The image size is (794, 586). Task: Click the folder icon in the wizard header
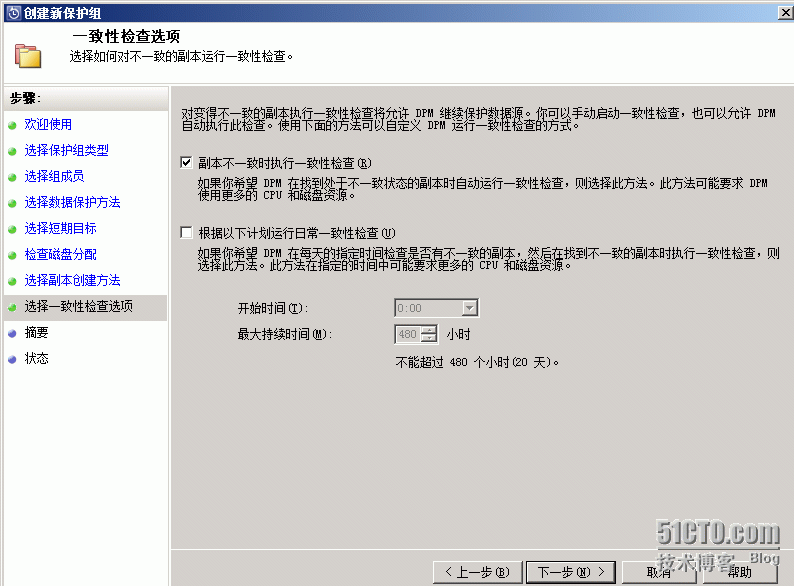pyautogui.click(x=28, y=56)
